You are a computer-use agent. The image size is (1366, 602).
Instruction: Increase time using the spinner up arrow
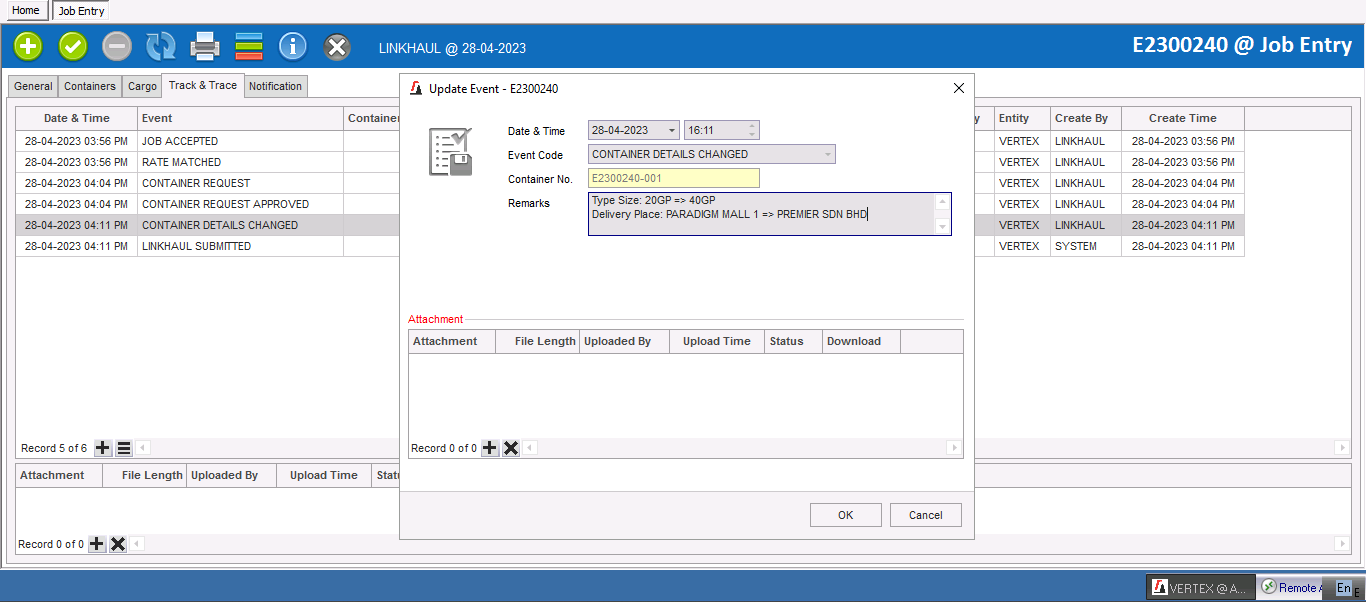(x=752, y=126)
